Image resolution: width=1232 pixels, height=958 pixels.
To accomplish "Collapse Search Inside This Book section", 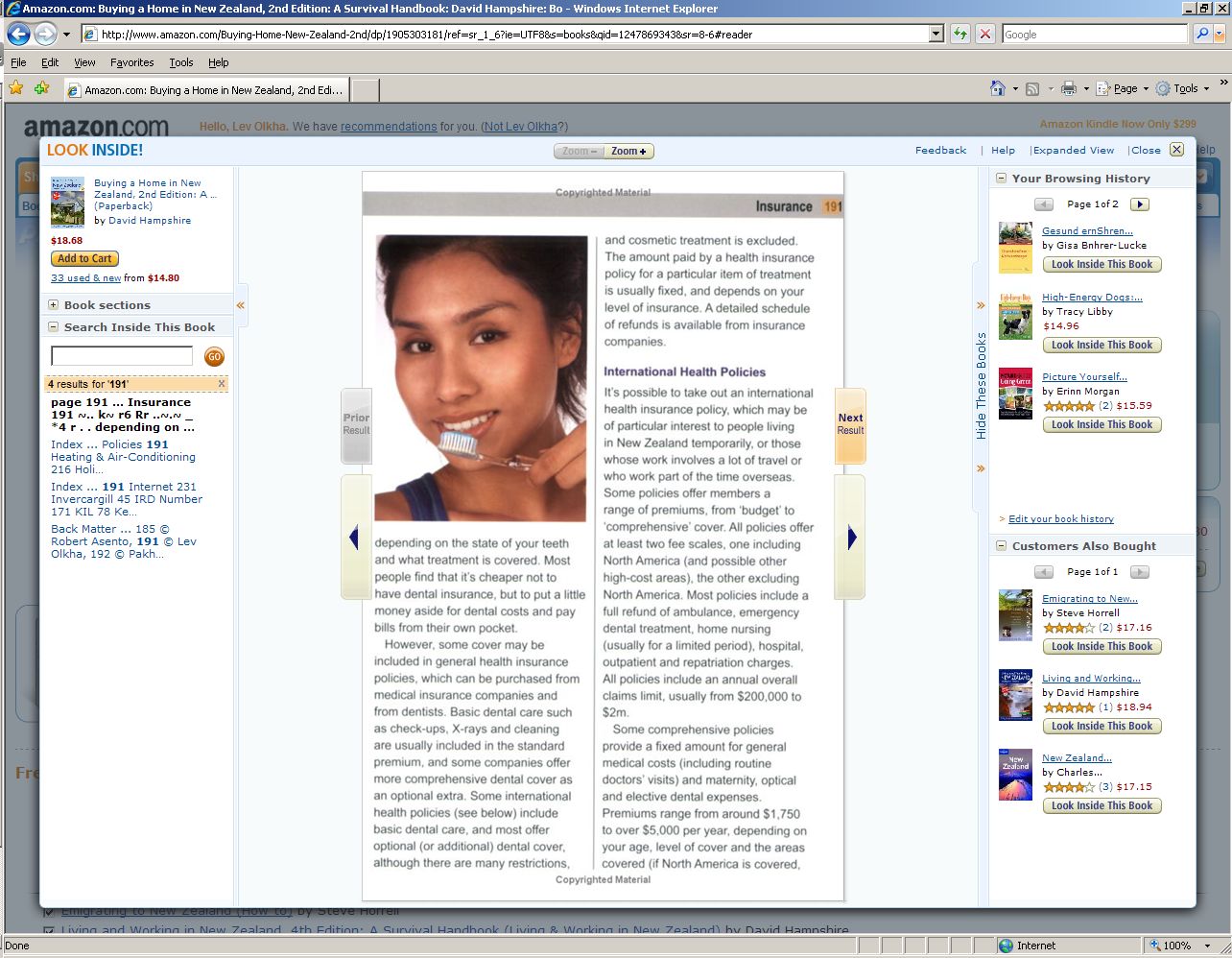I will coord(54,327).
